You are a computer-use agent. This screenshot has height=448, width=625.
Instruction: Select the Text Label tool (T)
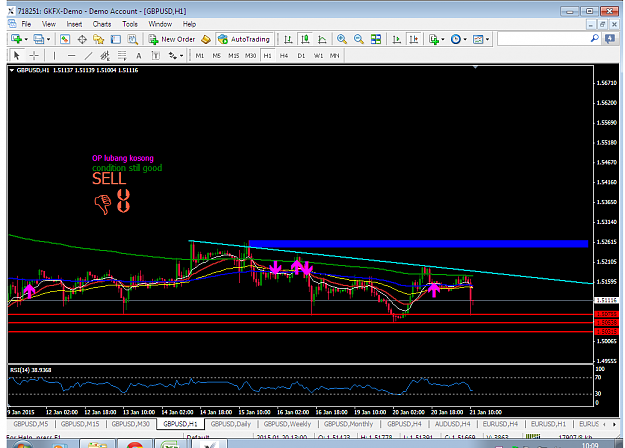point(156,56)
